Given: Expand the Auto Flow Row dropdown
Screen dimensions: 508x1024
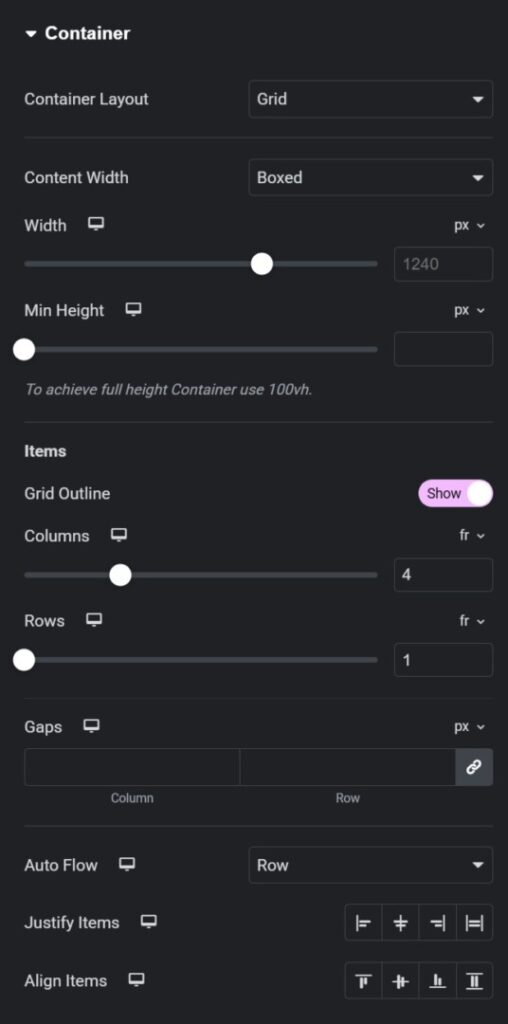Looking at the screenshot, I should pos(370,865).
